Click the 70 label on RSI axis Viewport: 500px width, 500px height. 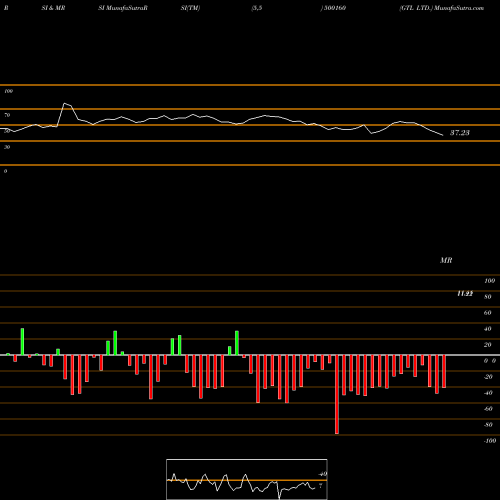pyautogui.click(x=7, y=115)
